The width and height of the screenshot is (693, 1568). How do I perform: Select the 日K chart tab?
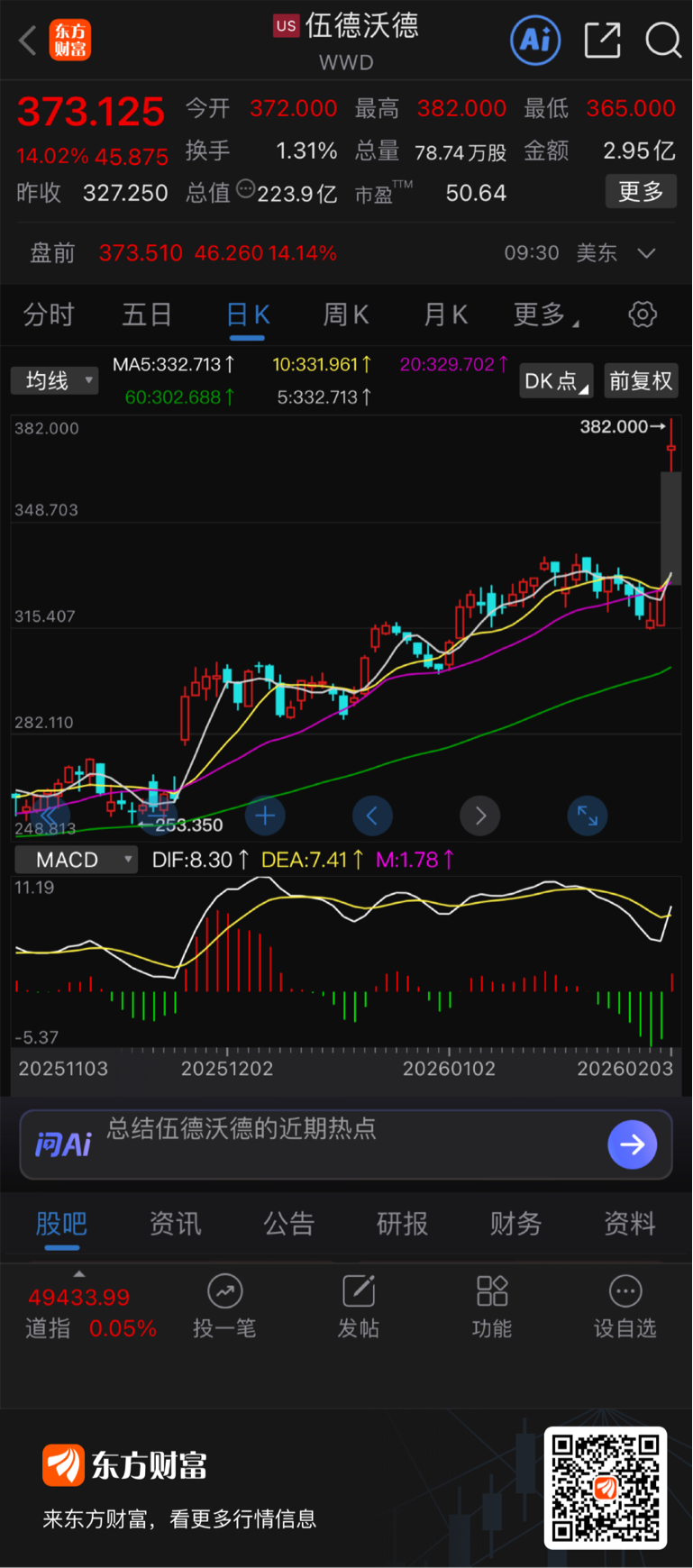click(x=247, y=315)
